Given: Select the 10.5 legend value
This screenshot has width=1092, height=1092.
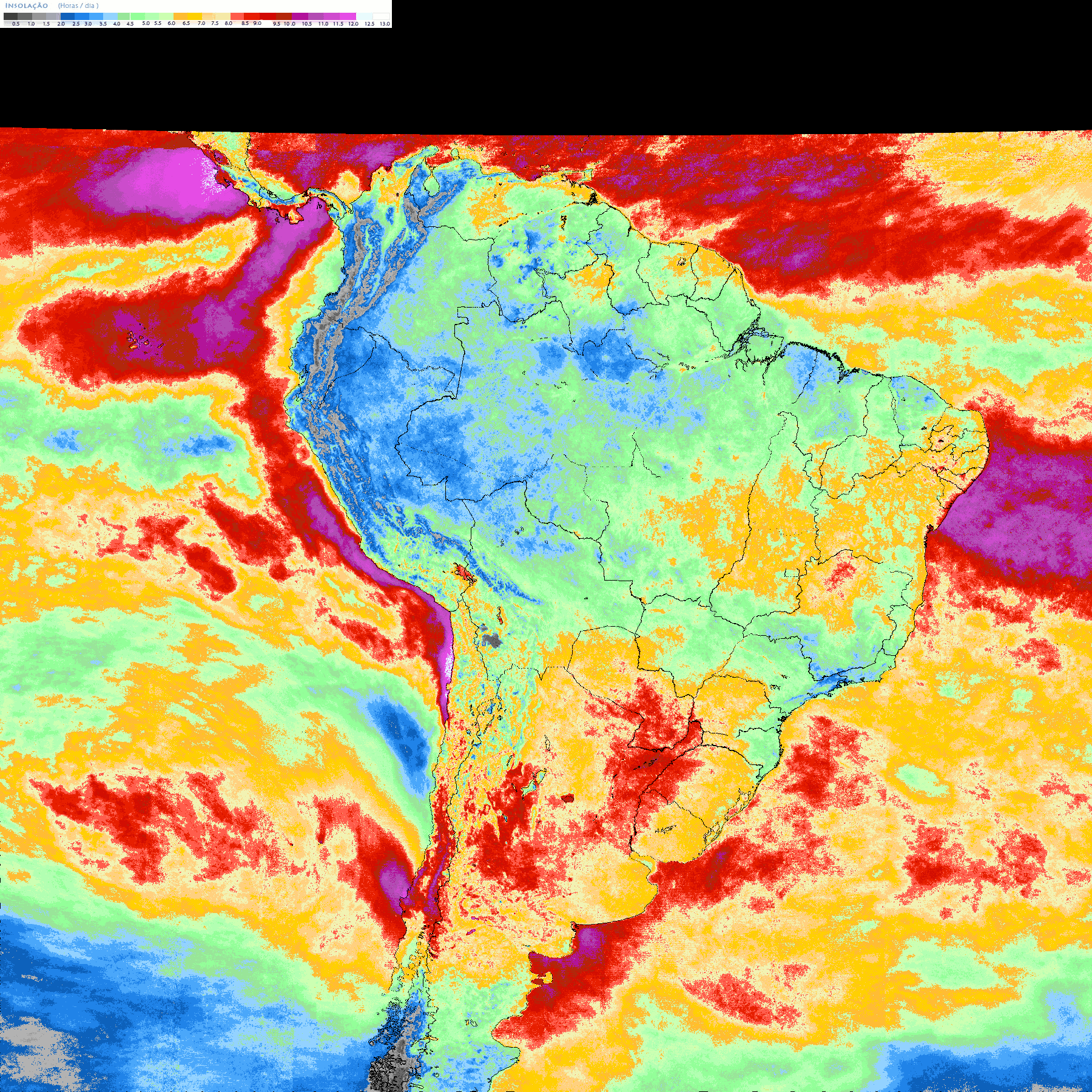Looking at the screenshot, I should click(x=307, y=24).
